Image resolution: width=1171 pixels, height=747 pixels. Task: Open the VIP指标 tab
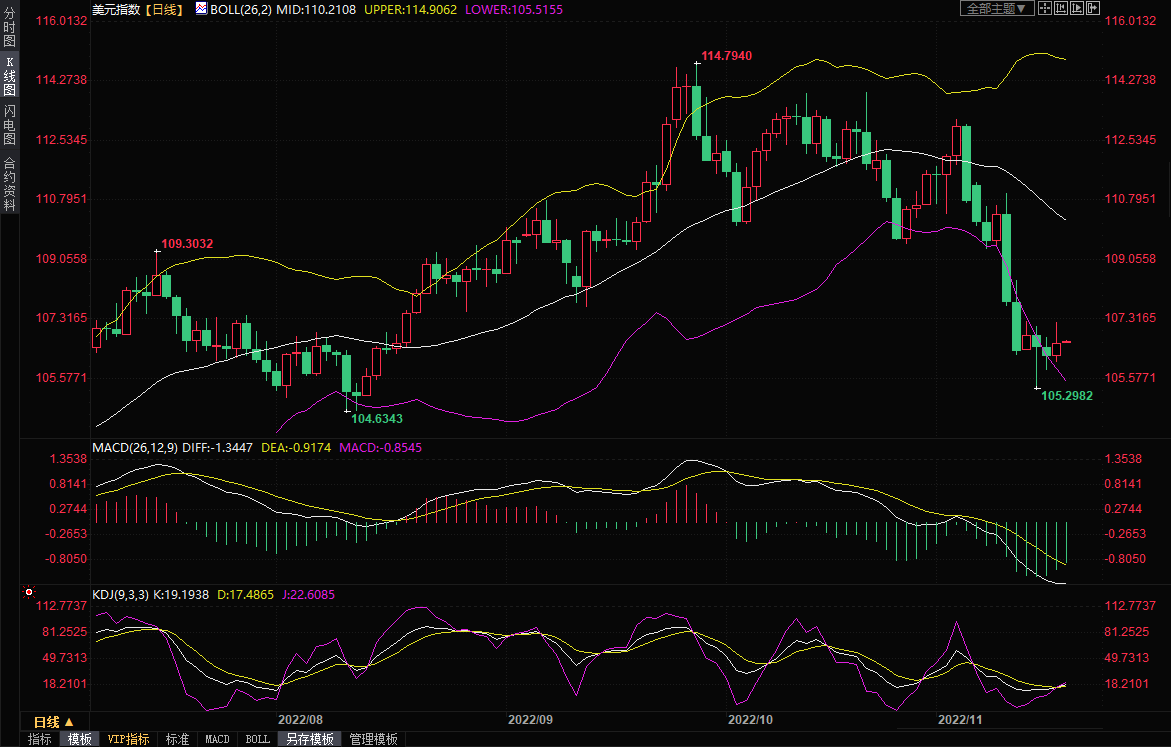128,739
